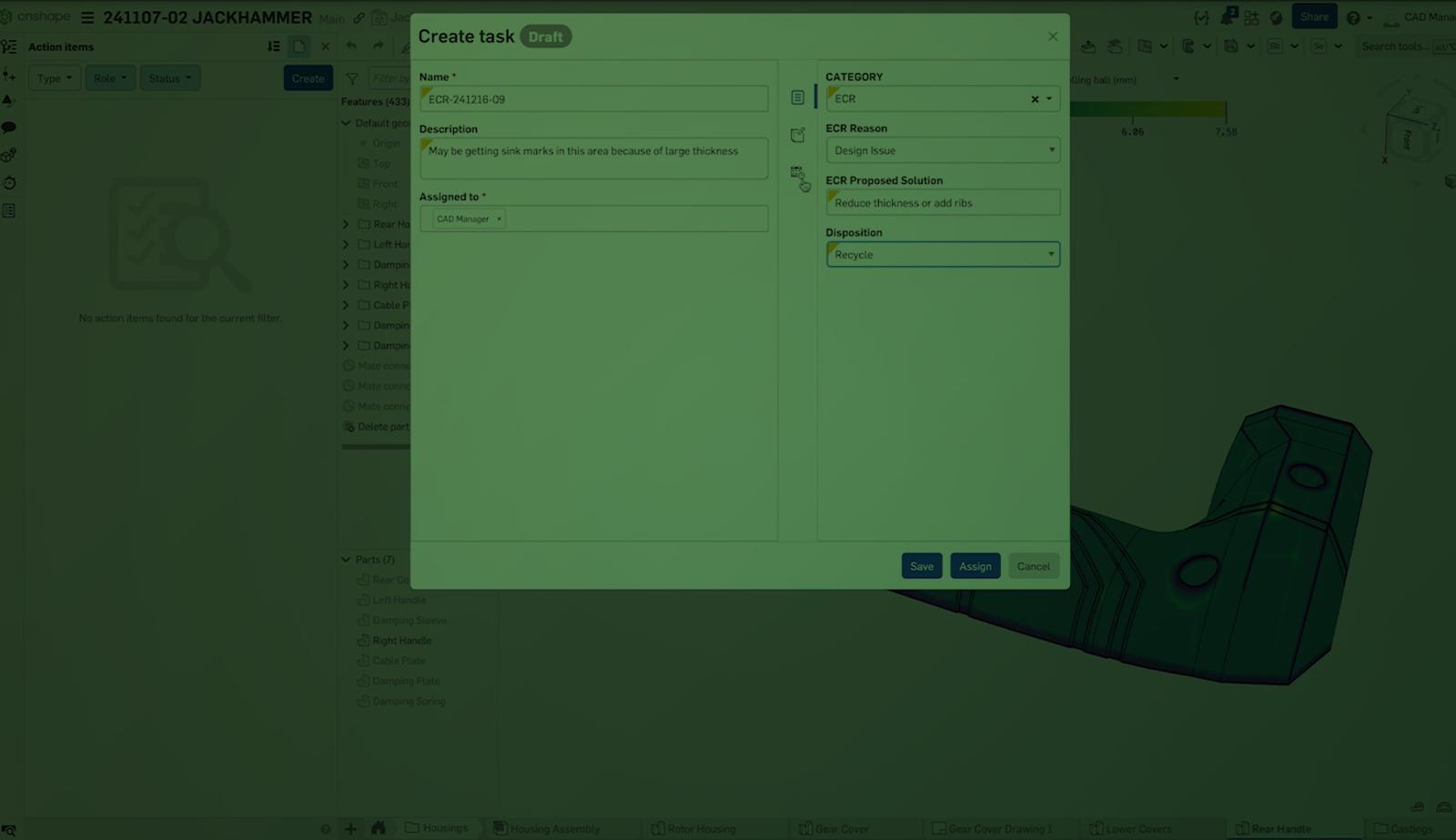Click the undo arrow icon
The width and height of the screenshot is (1456, 840).
pyautogui.click(x=351, y=45)
